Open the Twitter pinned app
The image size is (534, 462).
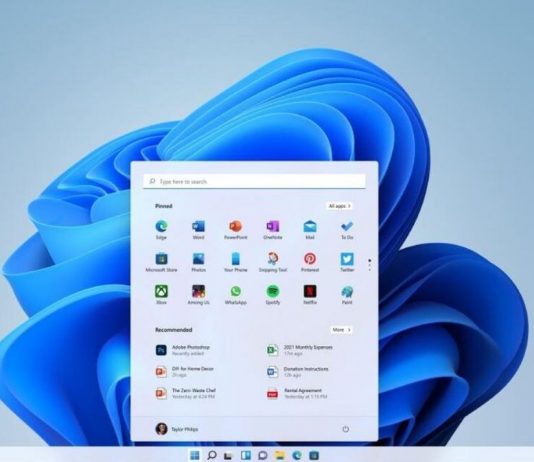pyautogui.click(x=347, y=262)
